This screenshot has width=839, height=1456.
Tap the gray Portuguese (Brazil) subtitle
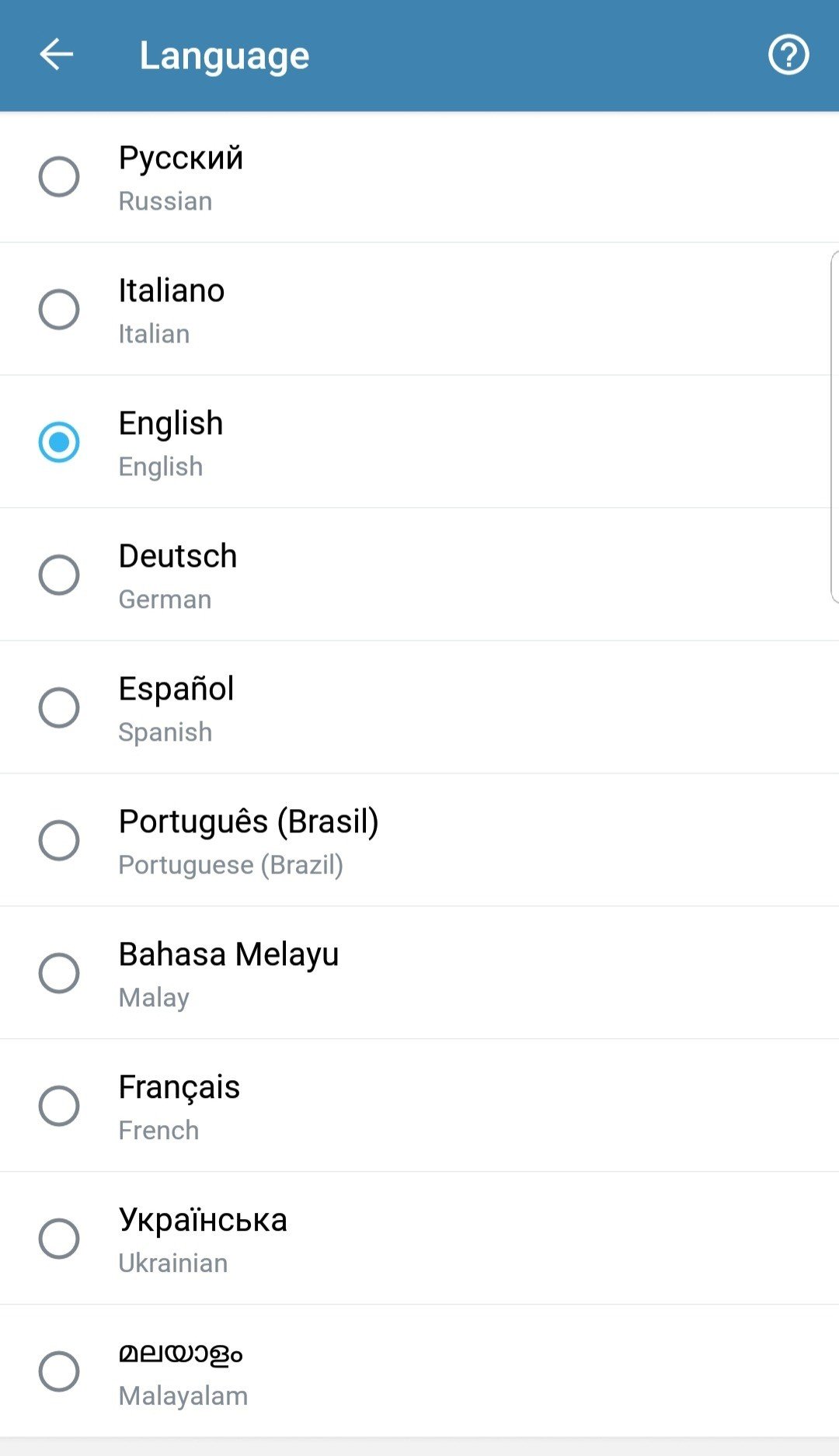click(x=231, y=865)
